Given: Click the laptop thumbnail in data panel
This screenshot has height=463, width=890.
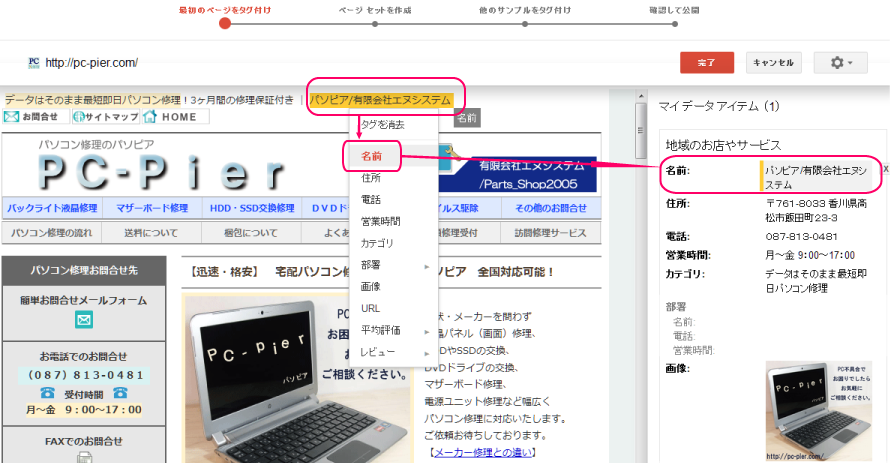Looking at the screenshot, I should click(x=818, y=411).
